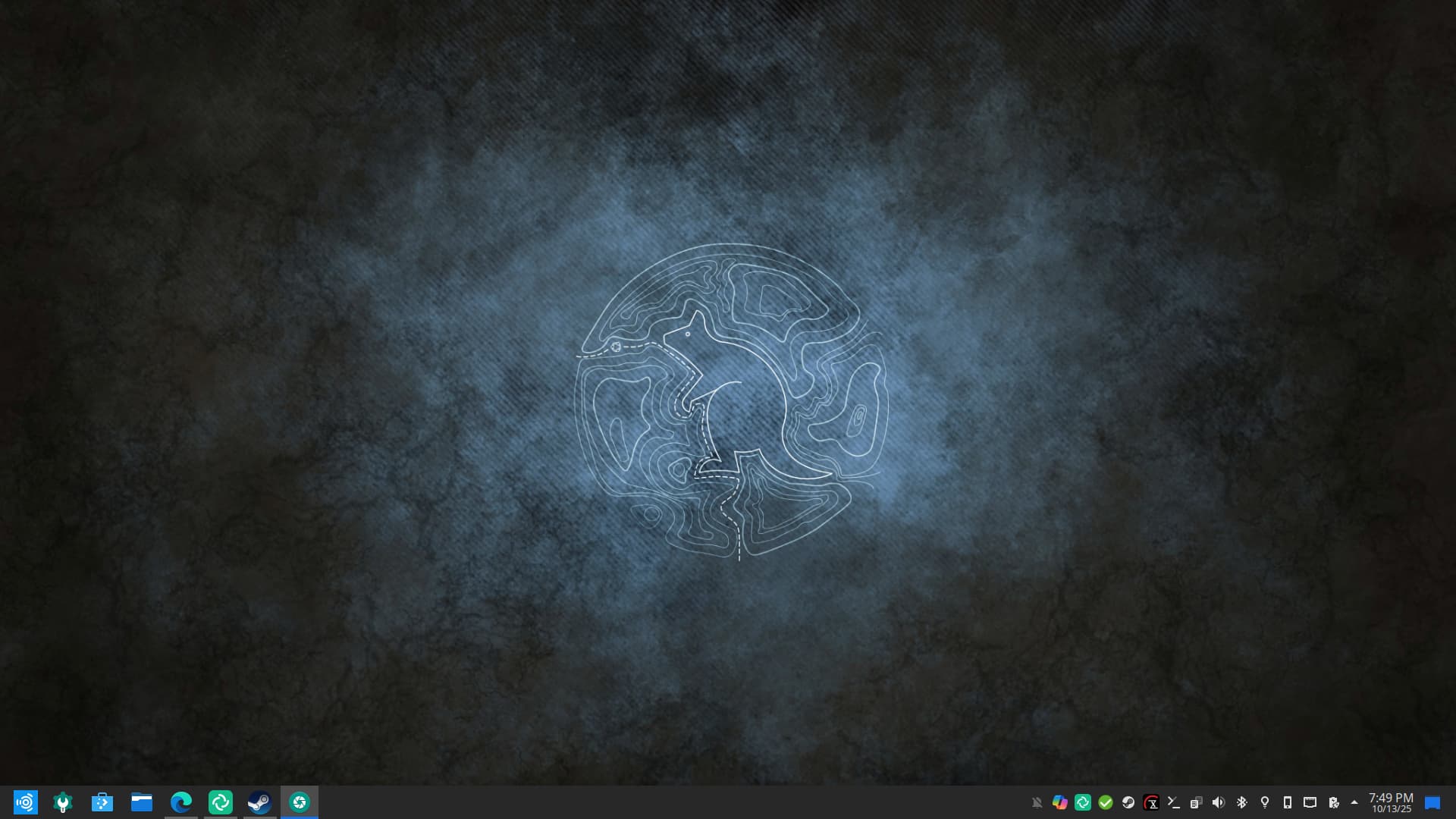Click the Copilot tray icon
Viewport: 1456px width, 819px height.
pos(1059,802)
